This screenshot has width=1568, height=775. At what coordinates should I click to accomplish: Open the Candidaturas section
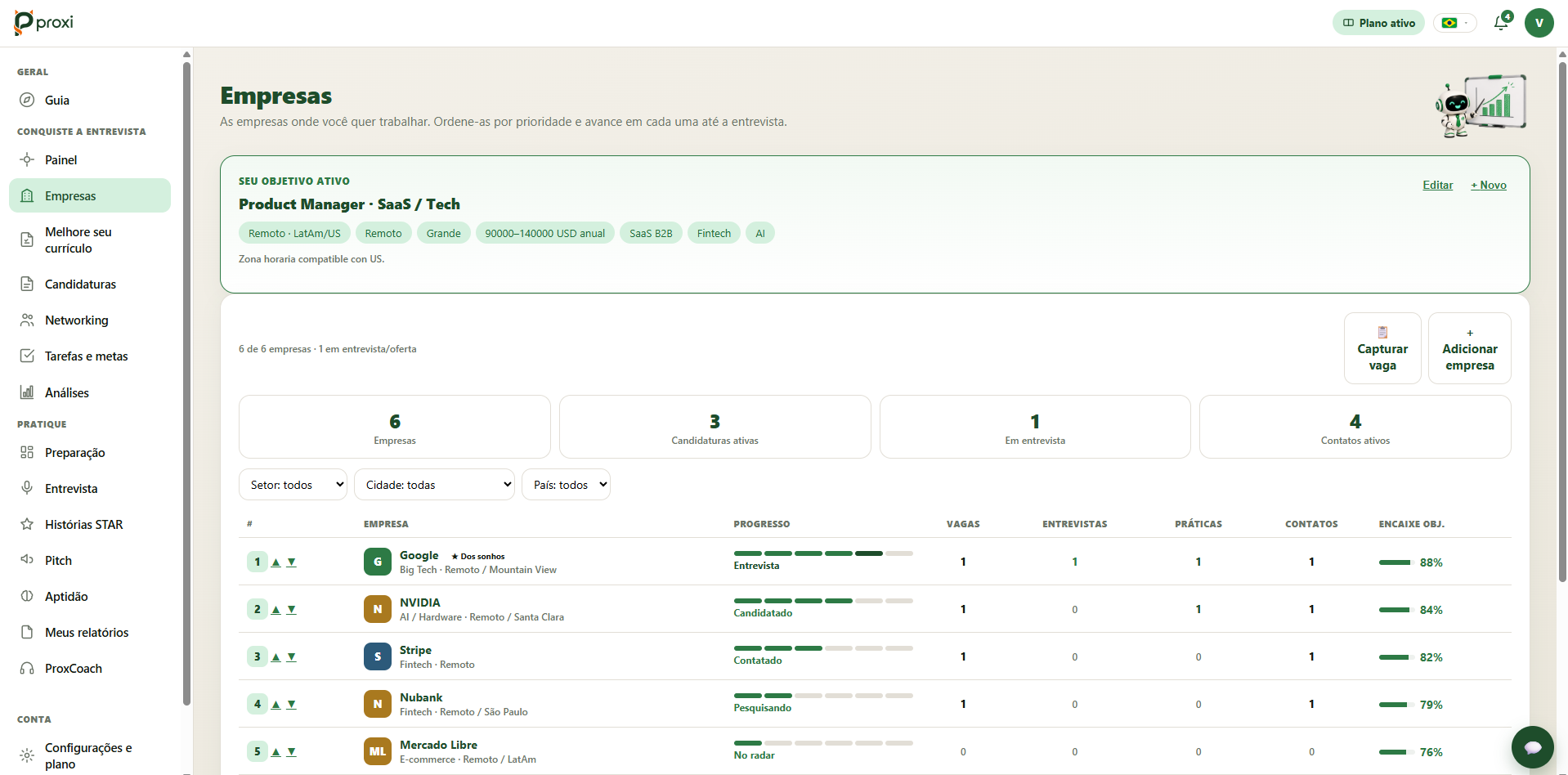tap(90, 284)
